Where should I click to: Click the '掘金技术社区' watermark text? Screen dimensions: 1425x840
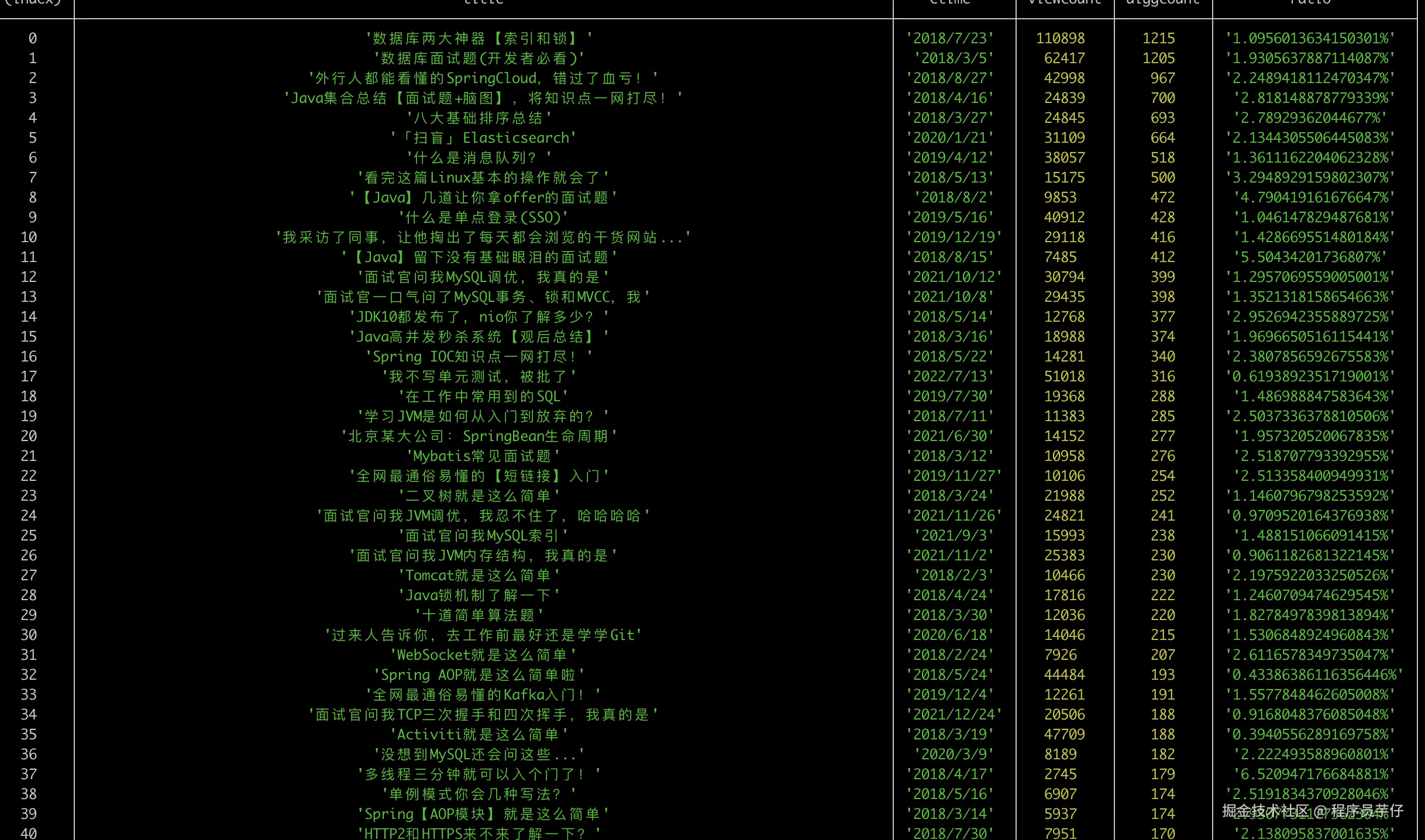(x=1265, y=811)
